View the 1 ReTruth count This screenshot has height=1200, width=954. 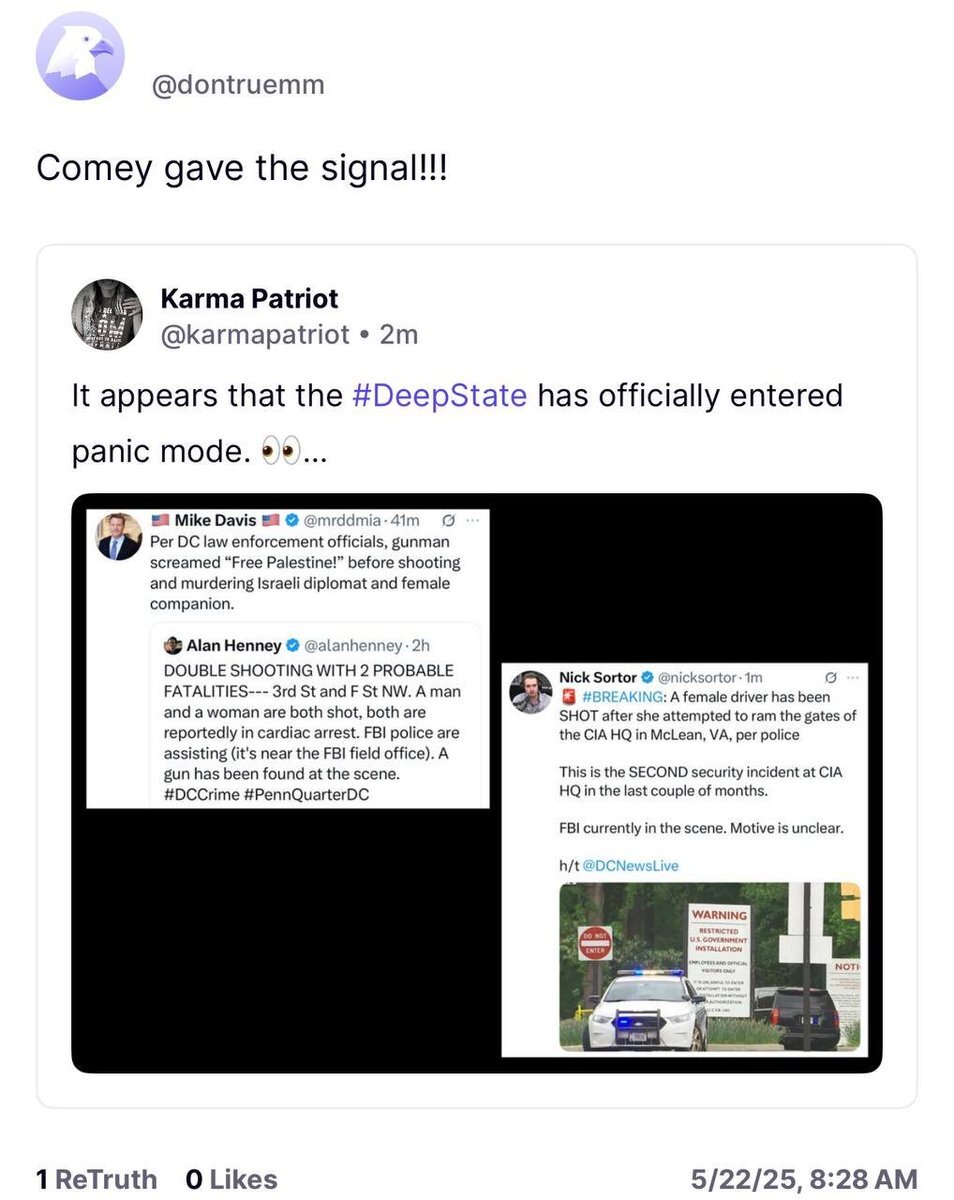point(96,1179)
